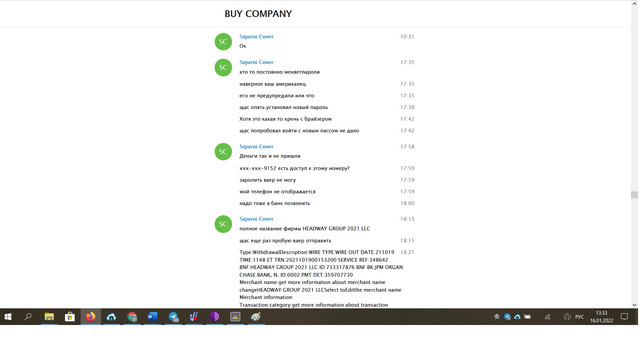Click the SC avatar beside the 17:58 message
640x360 pixels.
pyautogui.click(x=223, y=151)
